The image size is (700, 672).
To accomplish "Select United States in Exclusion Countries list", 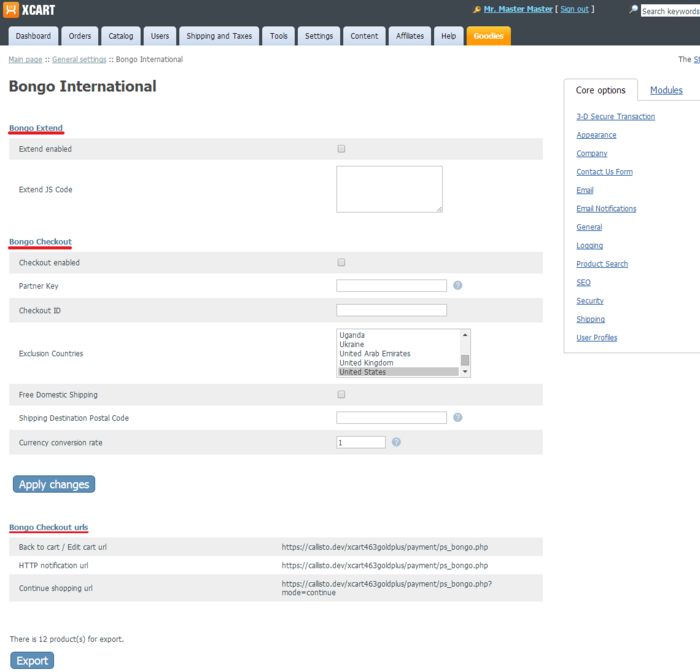I will [x=397, y=372].
